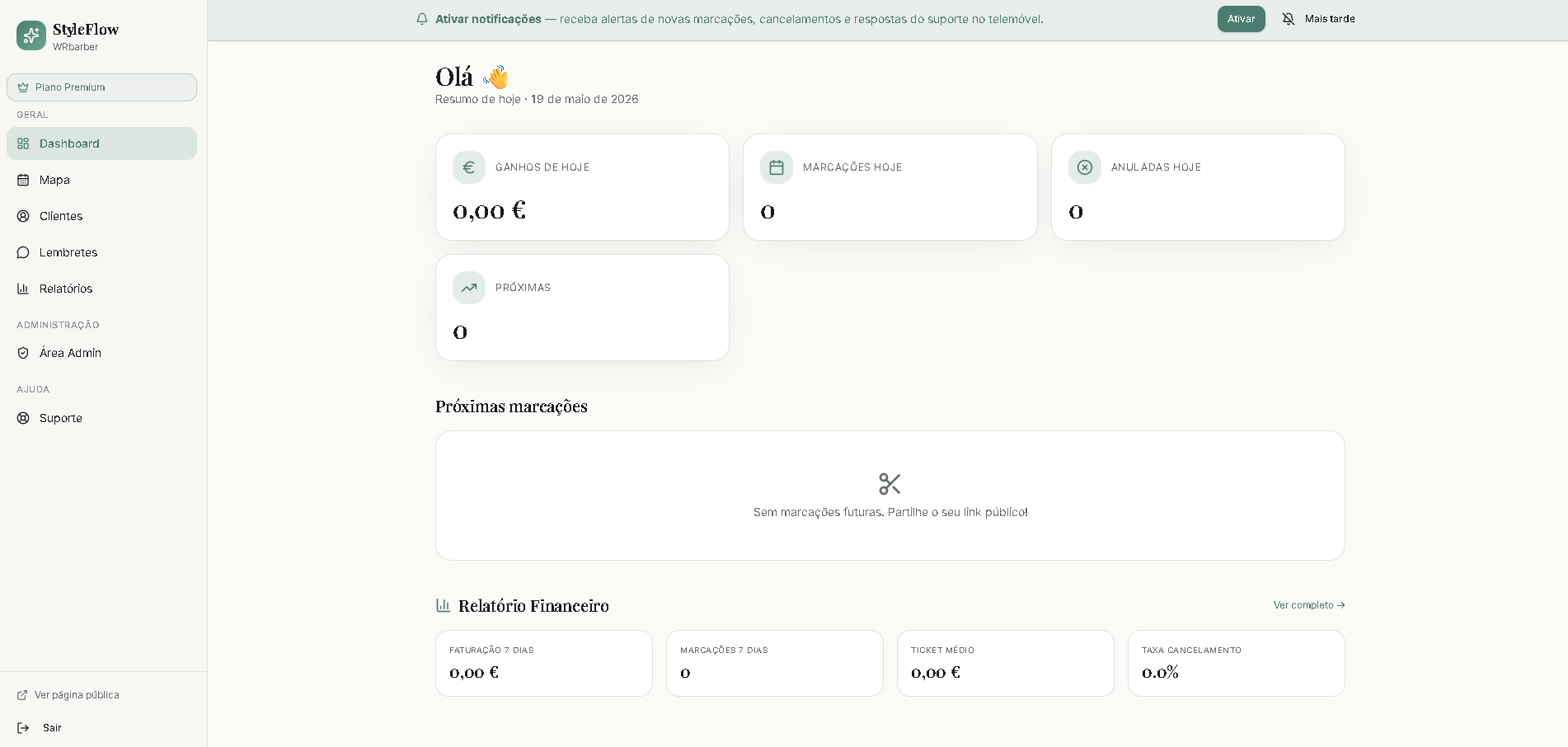Click the GERAL section label
The image size is (1568, 747).
pos(32,115)
